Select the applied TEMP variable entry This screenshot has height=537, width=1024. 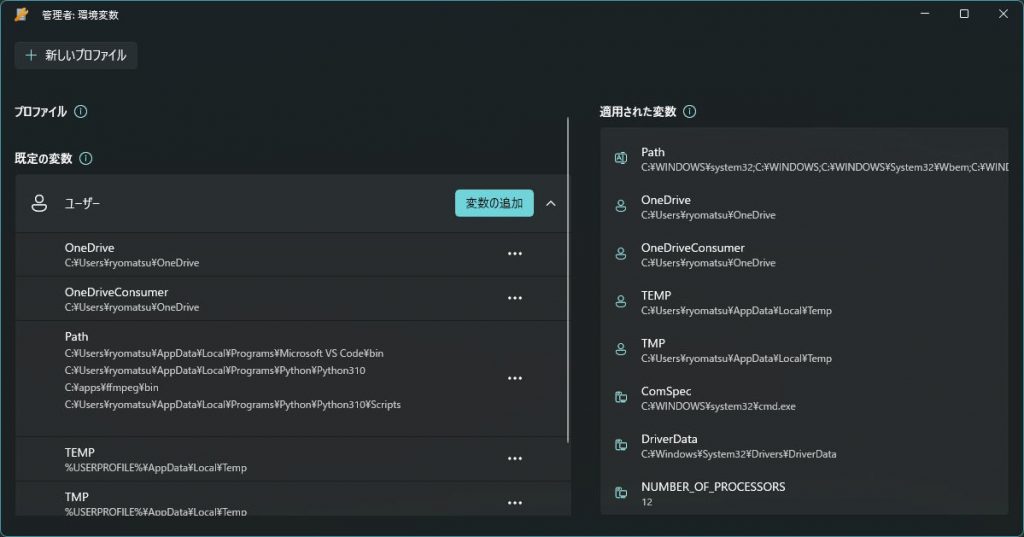(805, 302)
